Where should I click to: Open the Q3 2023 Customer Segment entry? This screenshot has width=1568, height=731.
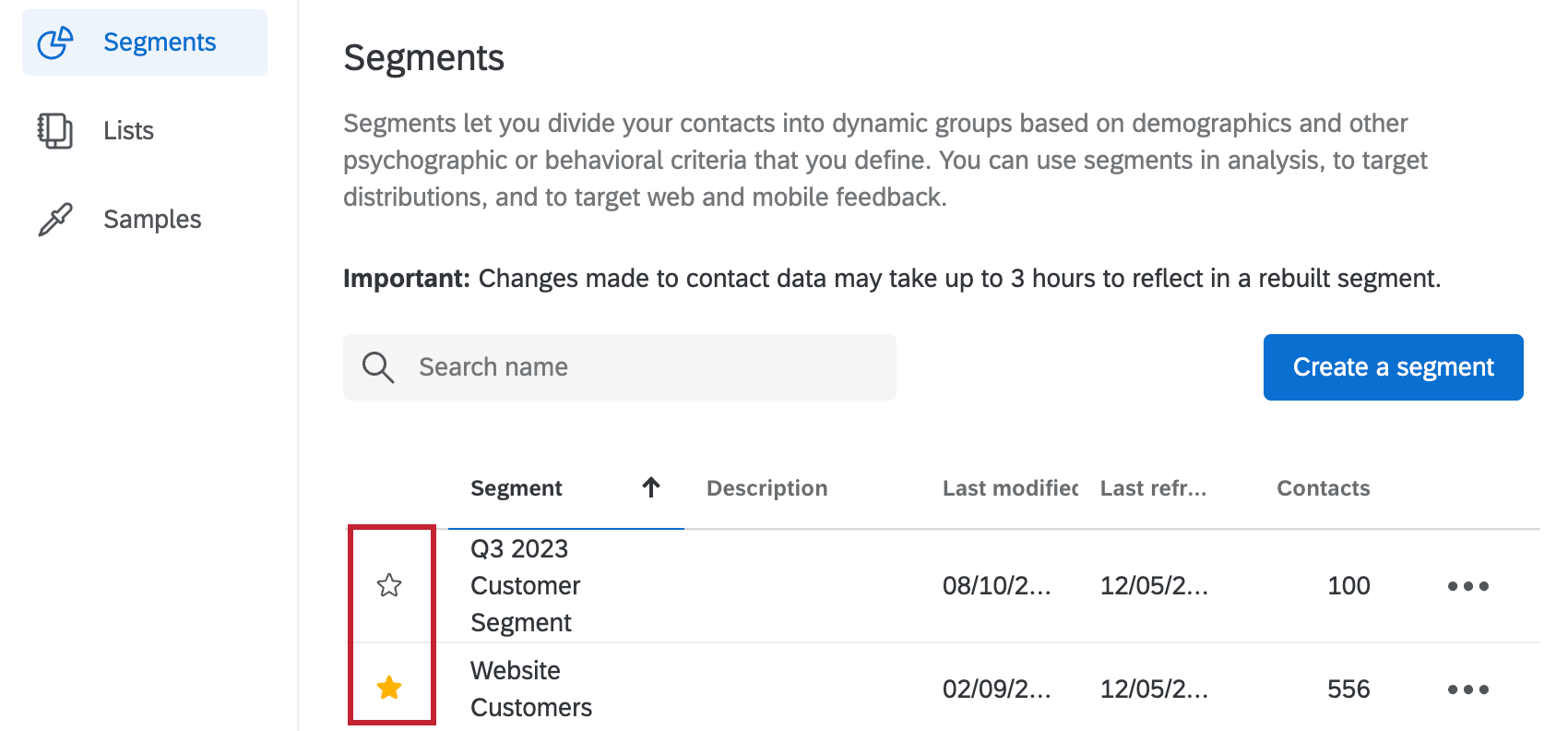click(525, 585)
